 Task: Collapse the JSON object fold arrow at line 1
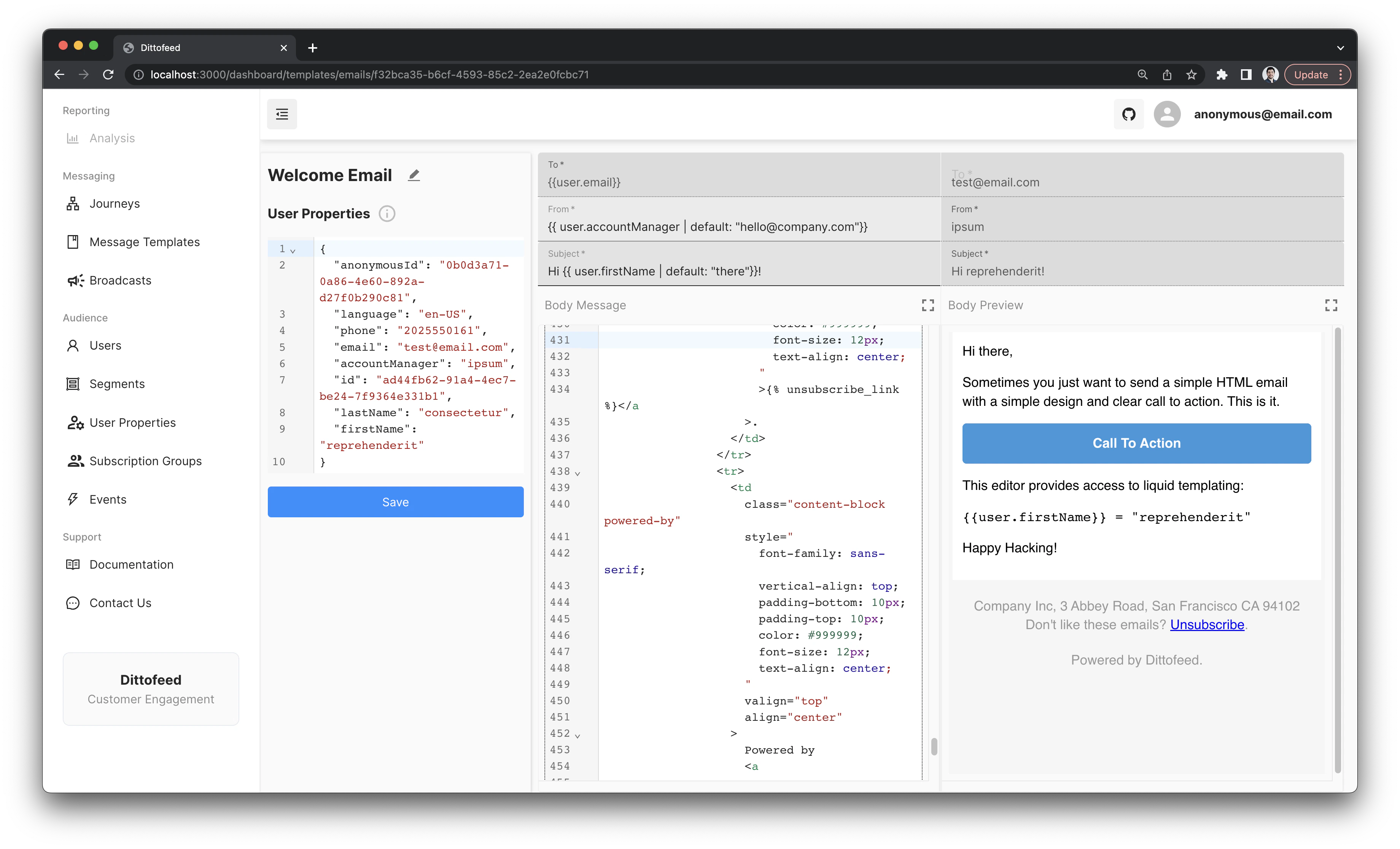click(293, 251)
